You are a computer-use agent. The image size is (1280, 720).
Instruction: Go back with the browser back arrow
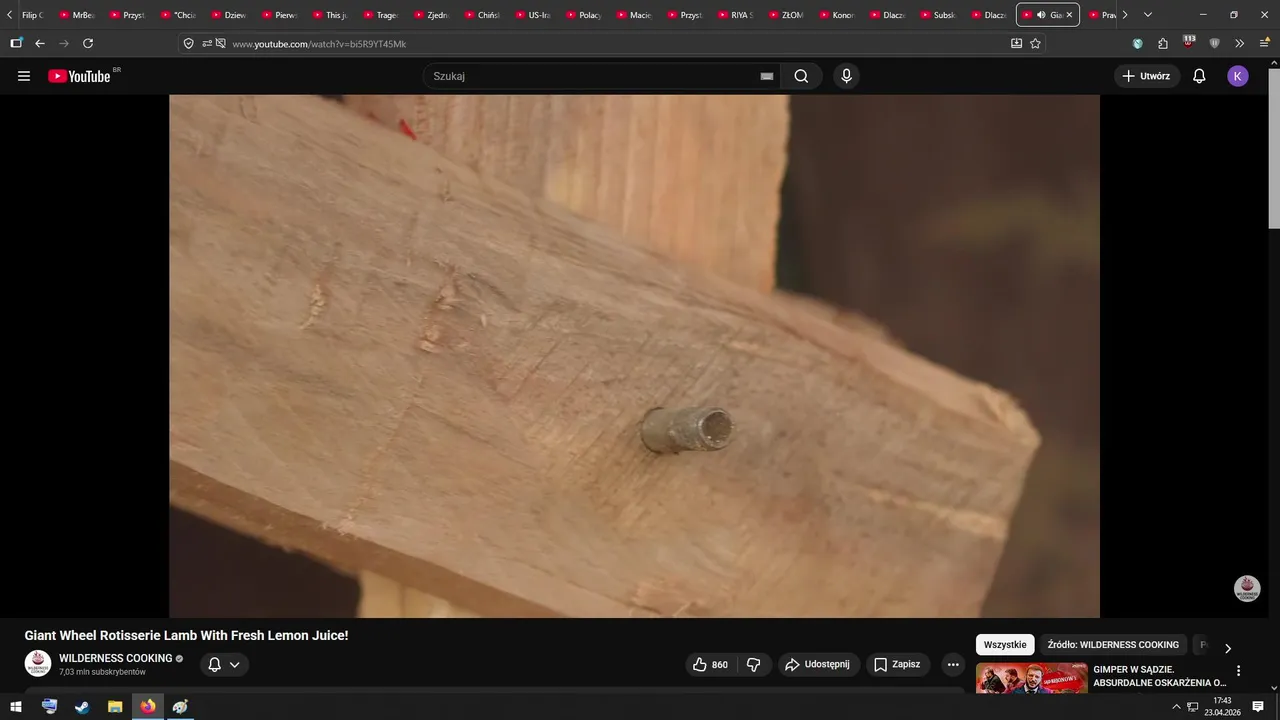[40, 43]
